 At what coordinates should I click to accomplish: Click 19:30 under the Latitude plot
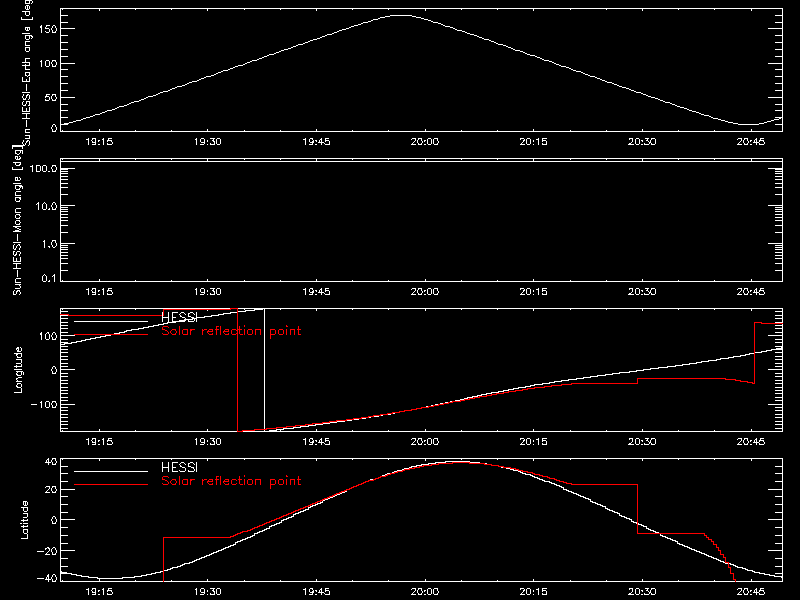point(208,592)
